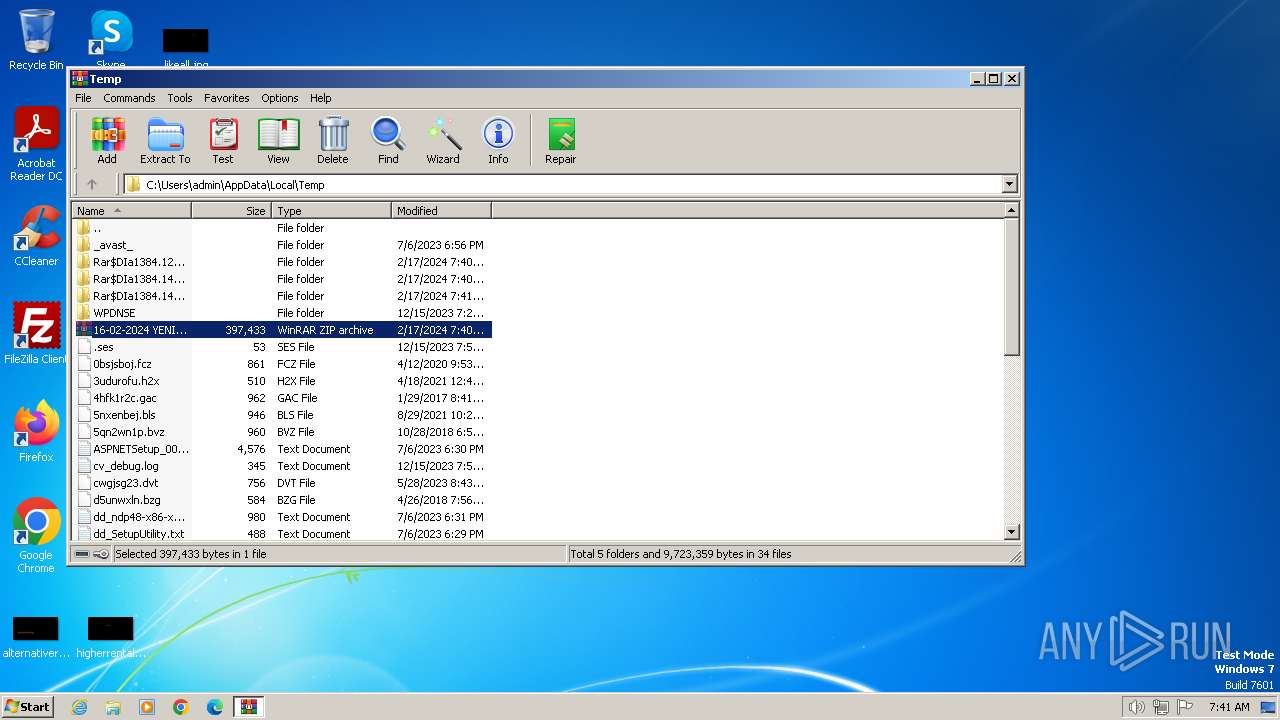Open Recycle Bin desktop icon
The image size is (1280, 720).
tap(36, 40)
